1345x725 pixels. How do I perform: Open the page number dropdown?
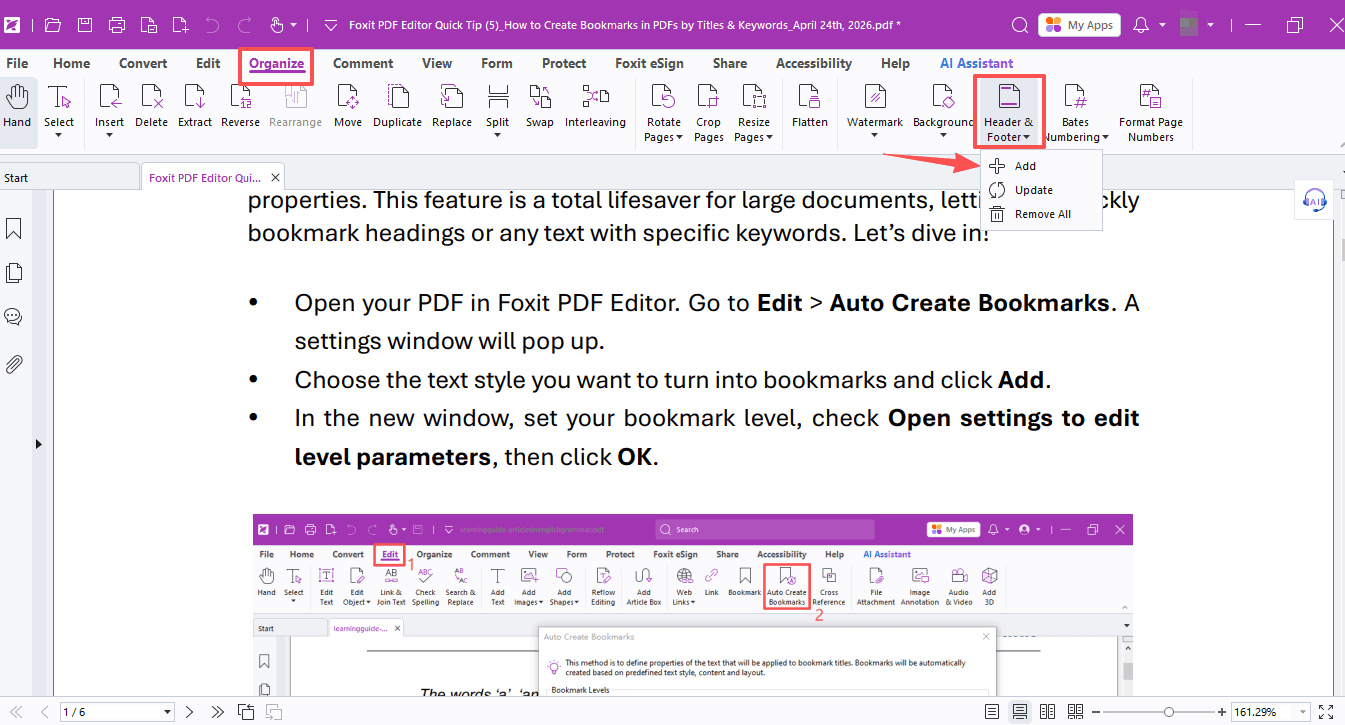tap(167, 712)
